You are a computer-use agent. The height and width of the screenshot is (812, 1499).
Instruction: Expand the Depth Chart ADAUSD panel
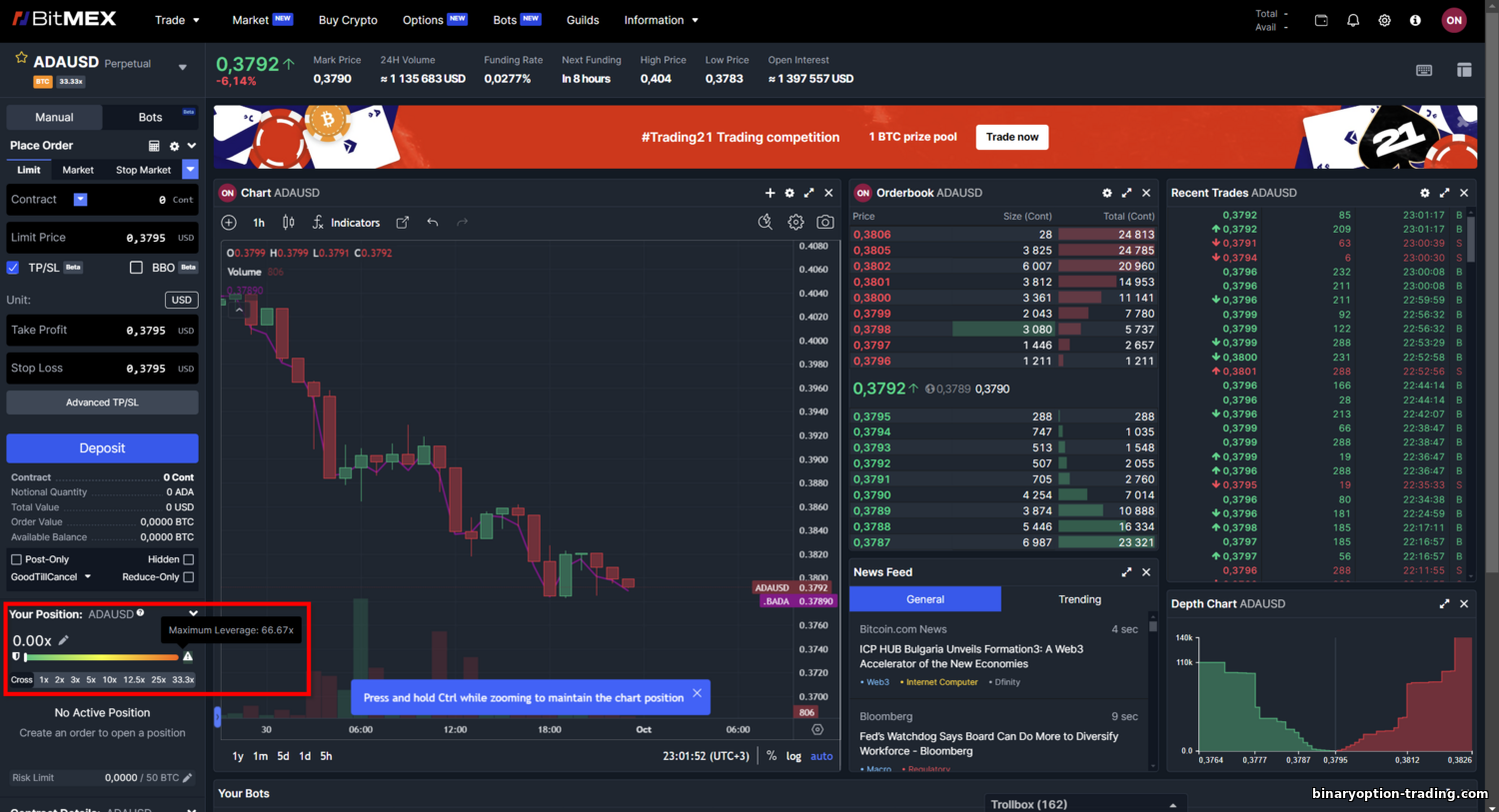tap(1444, 603)
